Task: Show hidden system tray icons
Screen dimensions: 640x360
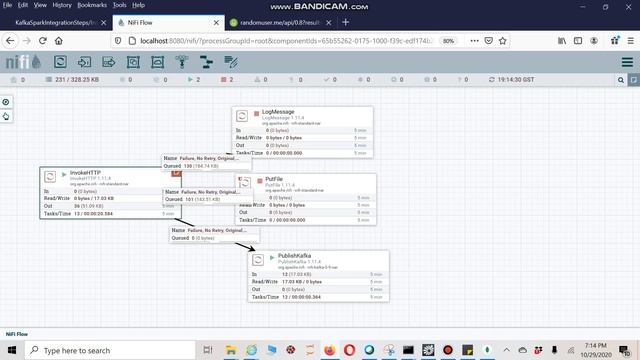Action: pyautogui.click(x=507, y=350)
